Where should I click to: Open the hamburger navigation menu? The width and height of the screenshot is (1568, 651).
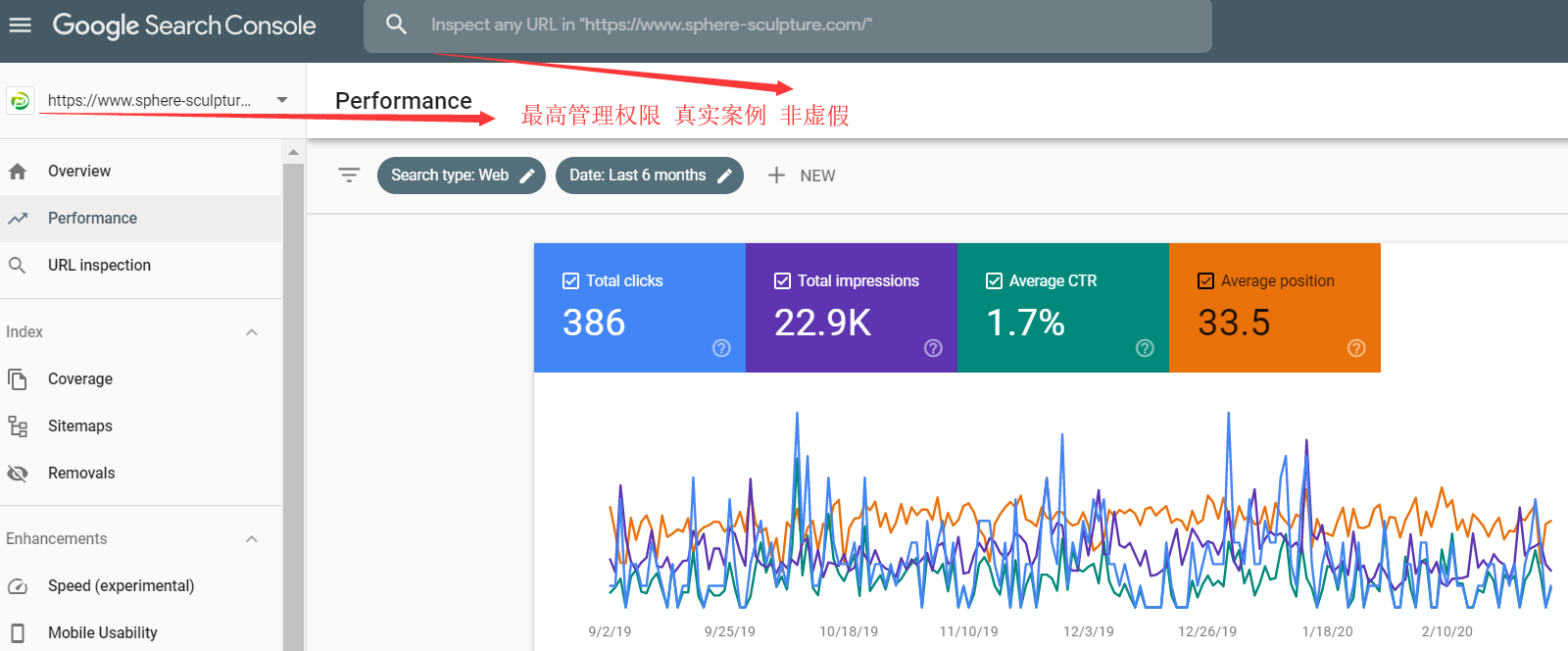(20, 25)
